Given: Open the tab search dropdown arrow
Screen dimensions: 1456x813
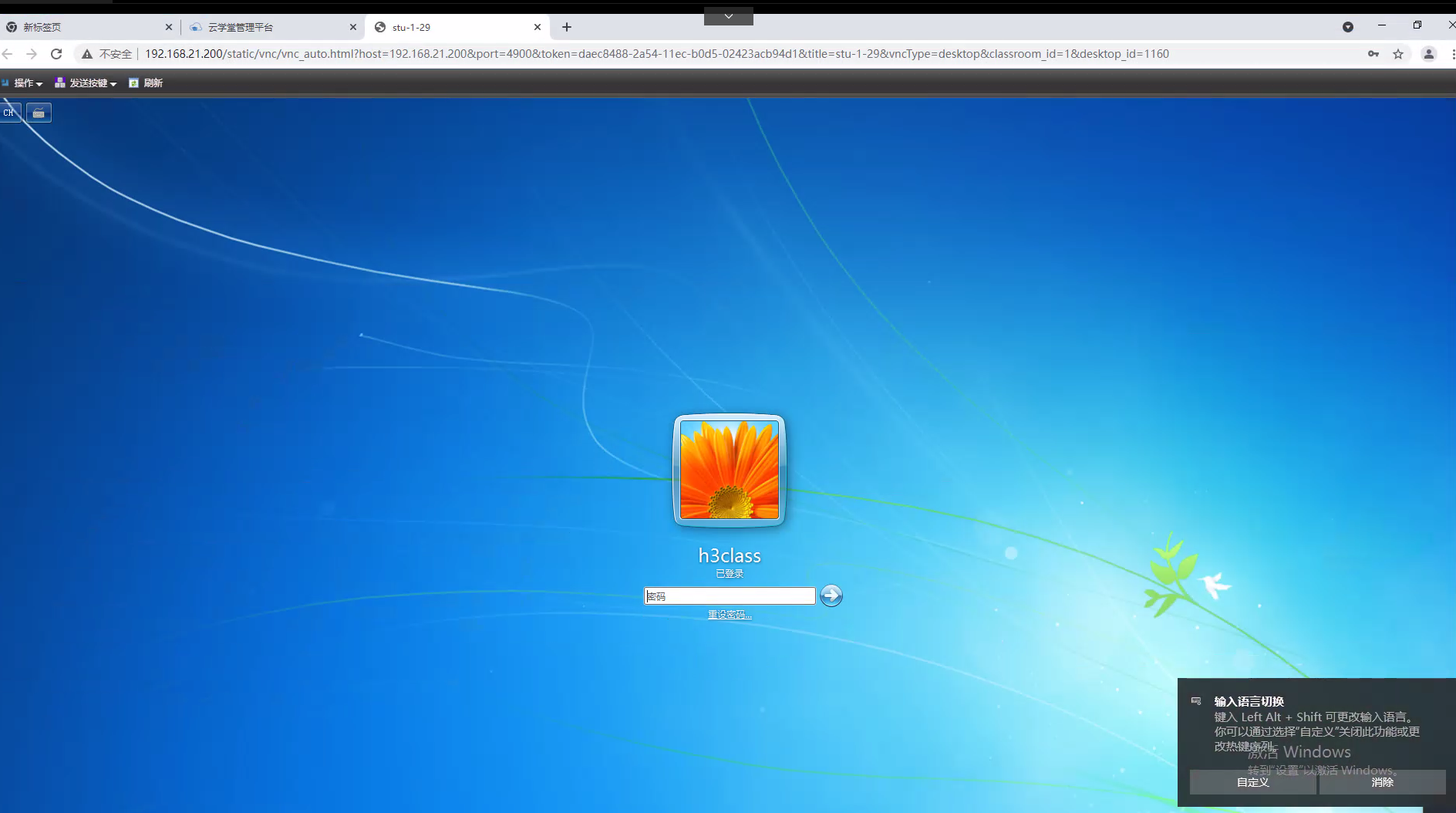Looking at the screenshot, I should click(1348, 27).
